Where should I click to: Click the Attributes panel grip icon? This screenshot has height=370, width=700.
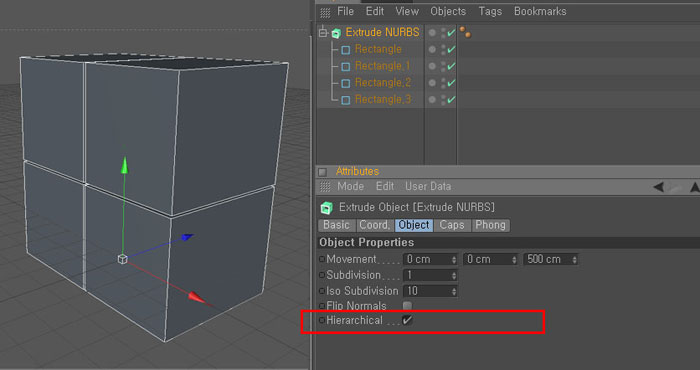tap(325, 187)
